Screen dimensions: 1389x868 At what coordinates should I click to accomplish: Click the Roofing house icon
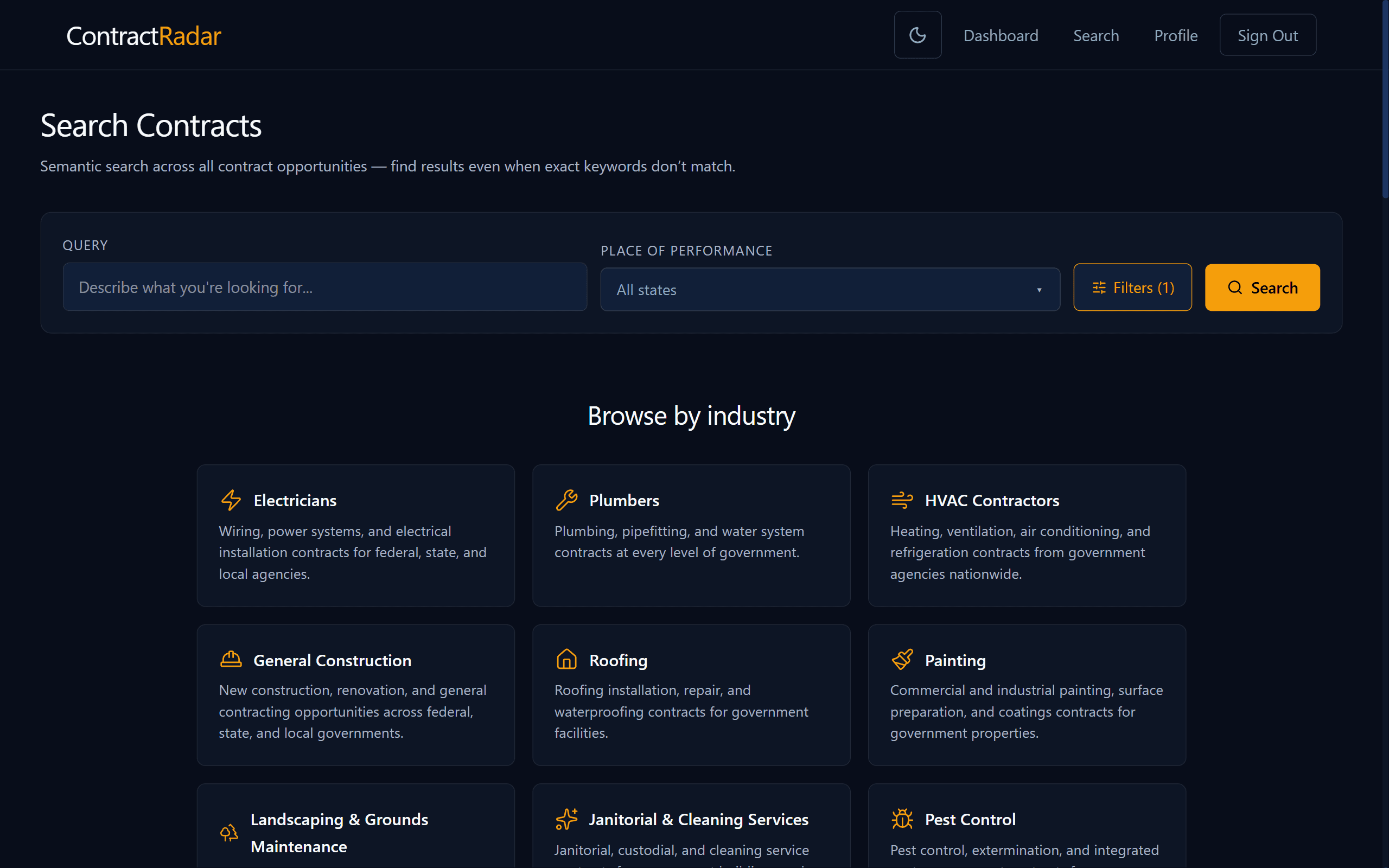[x=566, y=659]
